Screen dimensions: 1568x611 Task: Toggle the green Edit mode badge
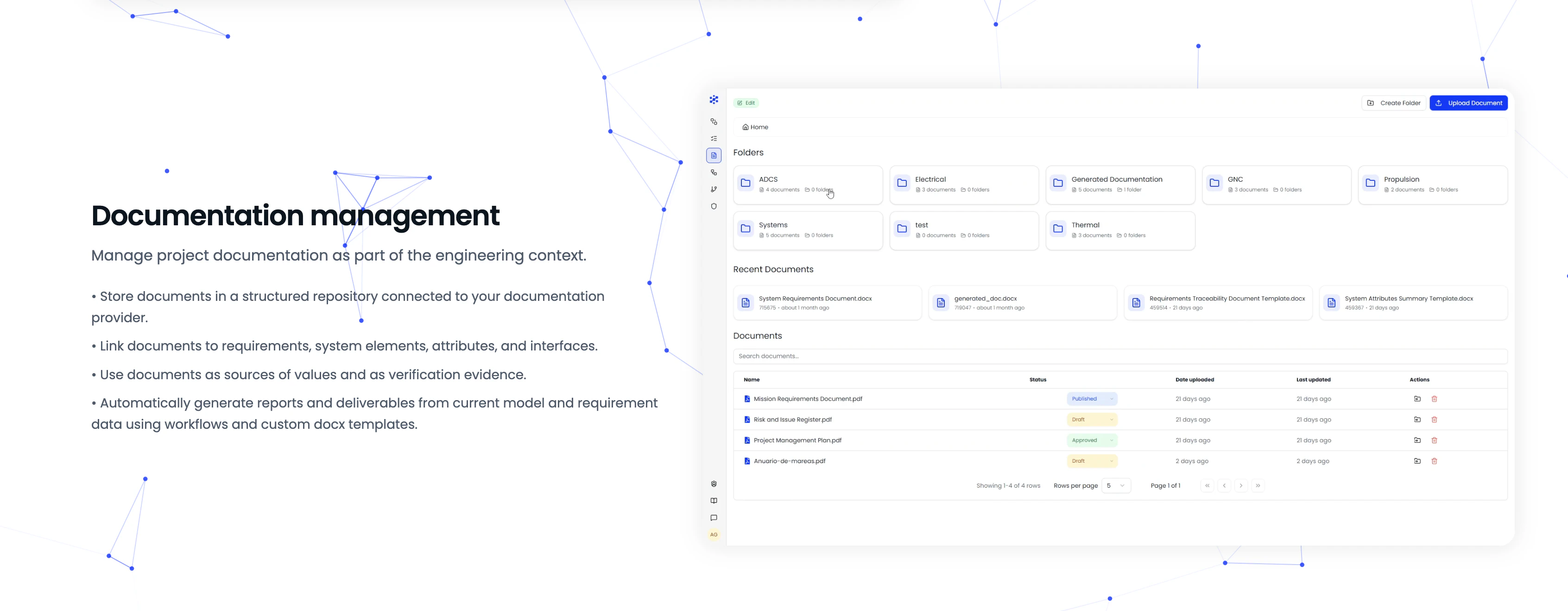pos(746,103)
